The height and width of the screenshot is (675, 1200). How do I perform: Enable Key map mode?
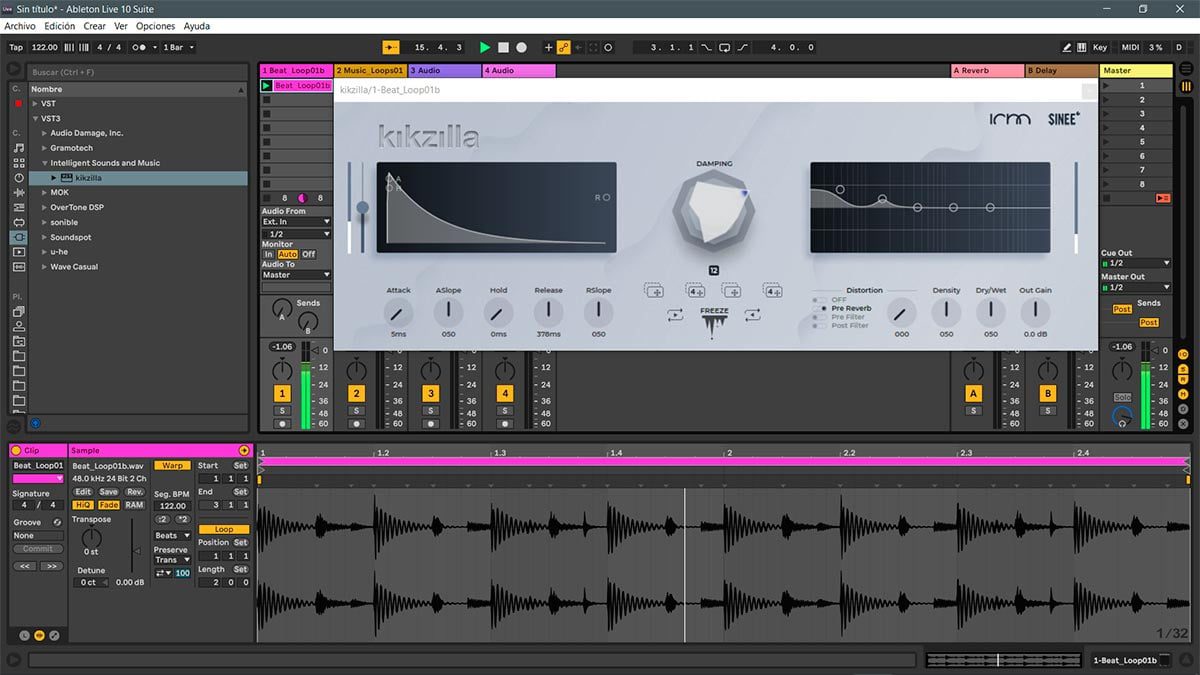point(1100,47)
